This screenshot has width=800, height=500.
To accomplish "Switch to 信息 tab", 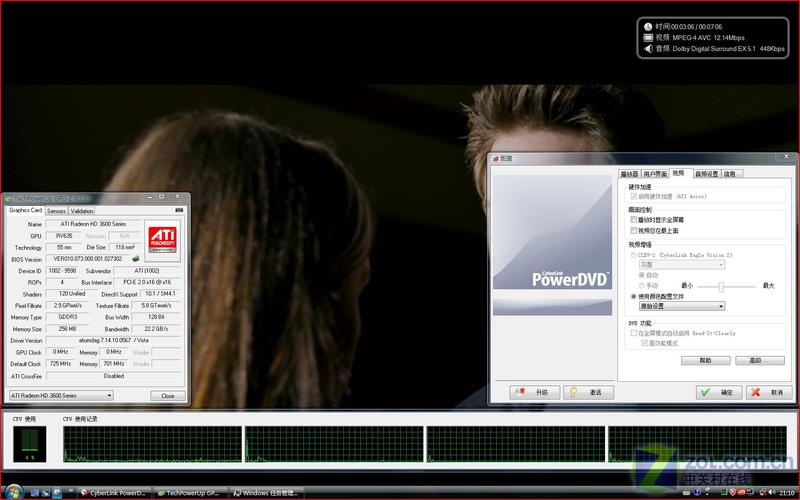I will point(732,174).
